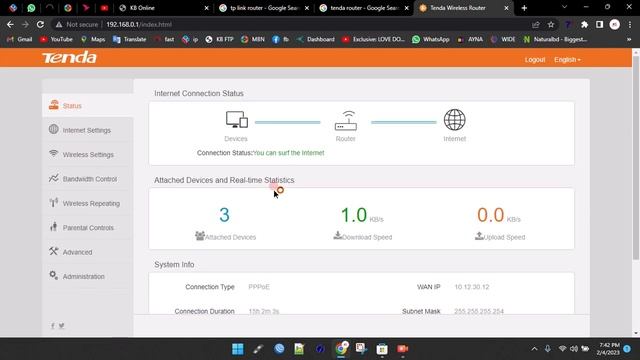The width and height of the screenshot is (640, 360).
Task: Click the attached devices count 3
Action: pos(224,215)
